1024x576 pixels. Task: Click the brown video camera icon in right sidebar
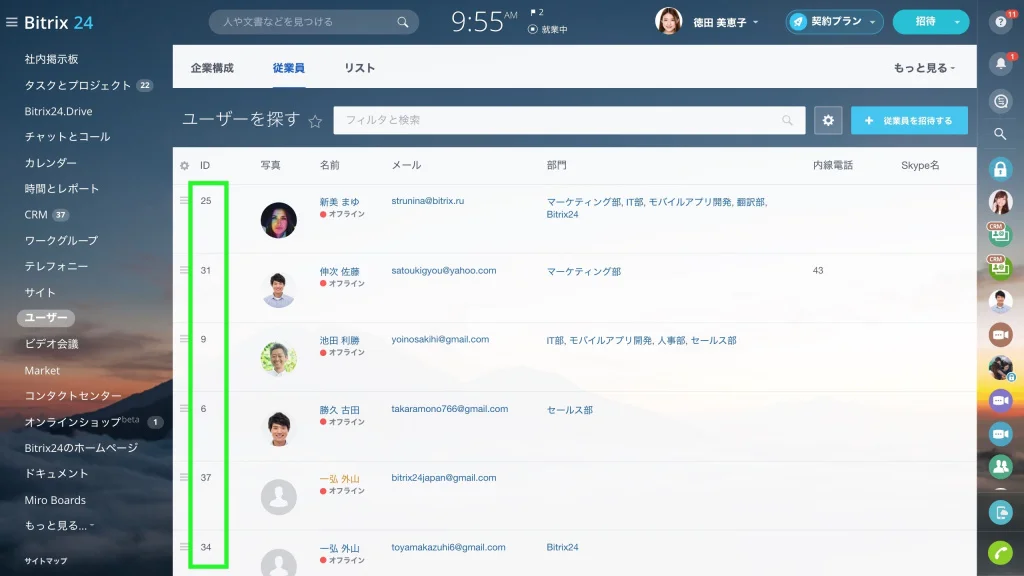click(x=1000, y=334)
